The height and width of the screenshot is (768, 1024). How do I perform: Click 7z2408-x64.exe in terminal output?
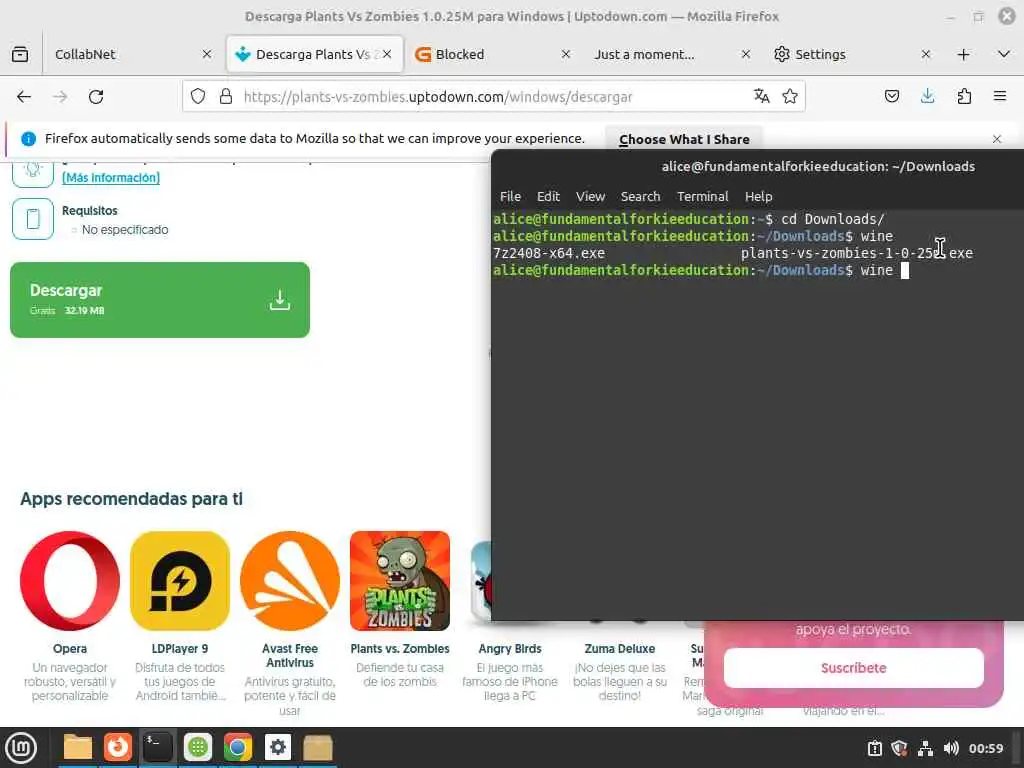point(549,253)
